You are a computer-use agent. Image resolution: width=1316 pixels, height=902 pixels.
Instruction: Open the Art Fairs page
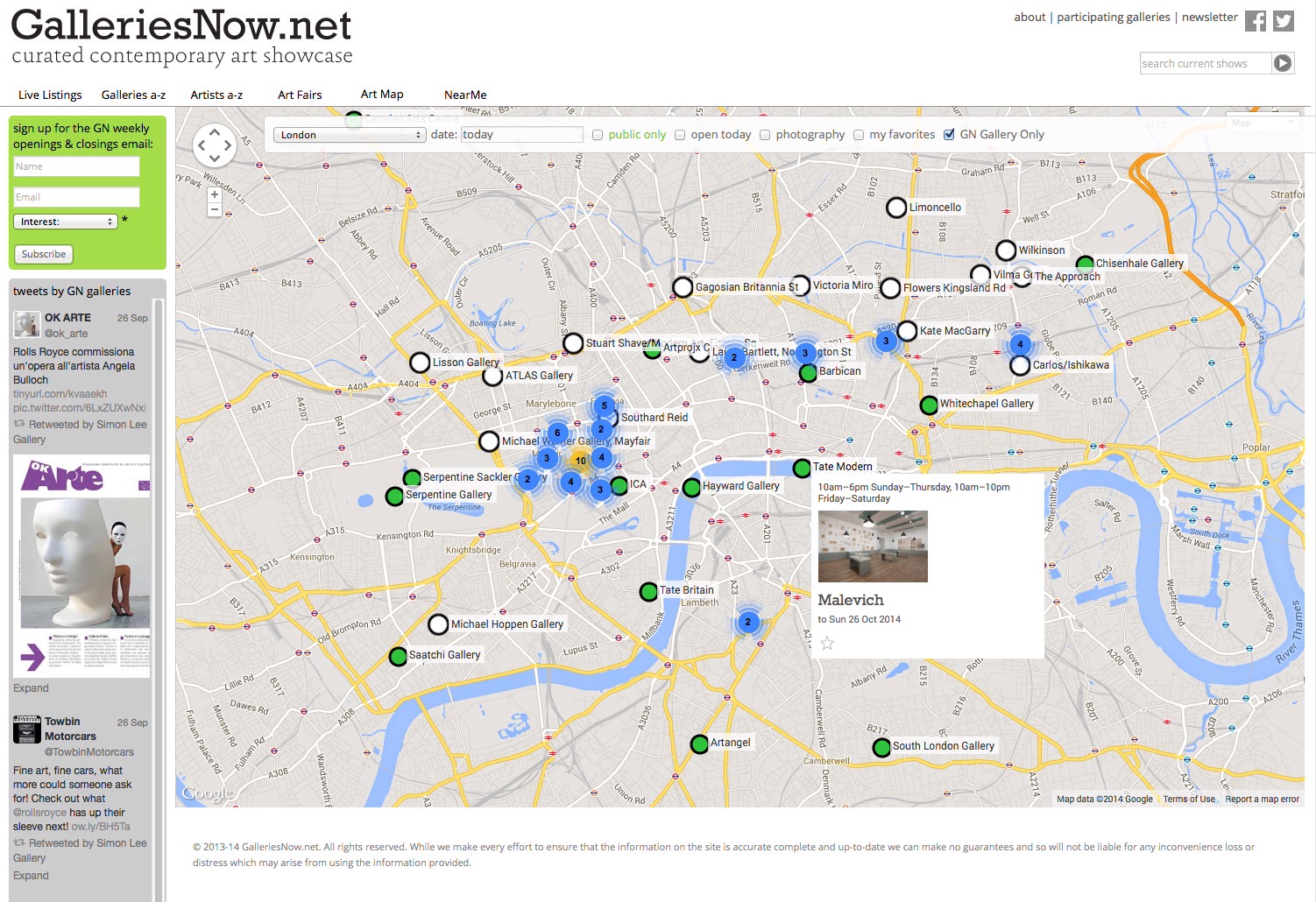(x=300, y=95)
